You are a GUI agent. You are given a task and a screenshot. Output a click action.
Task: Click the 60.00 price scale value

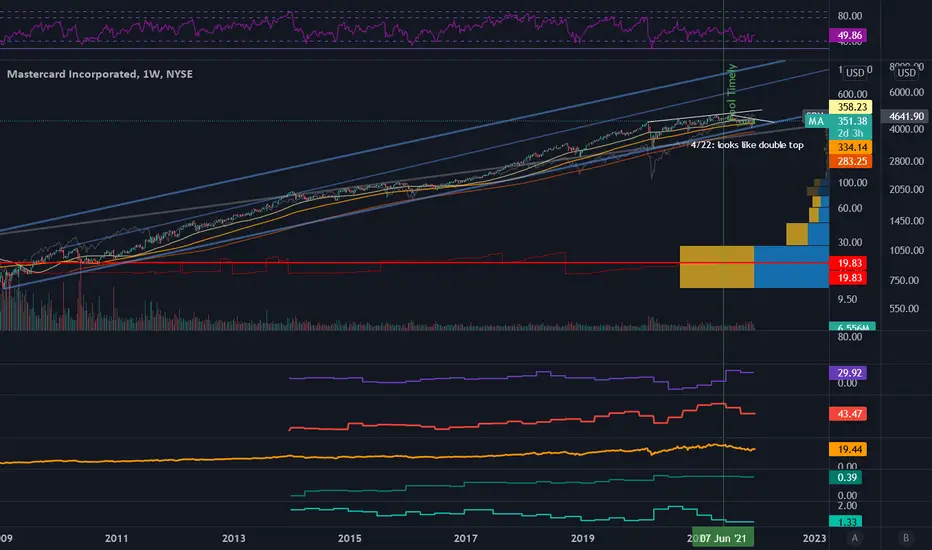click(x=850, y=208)
